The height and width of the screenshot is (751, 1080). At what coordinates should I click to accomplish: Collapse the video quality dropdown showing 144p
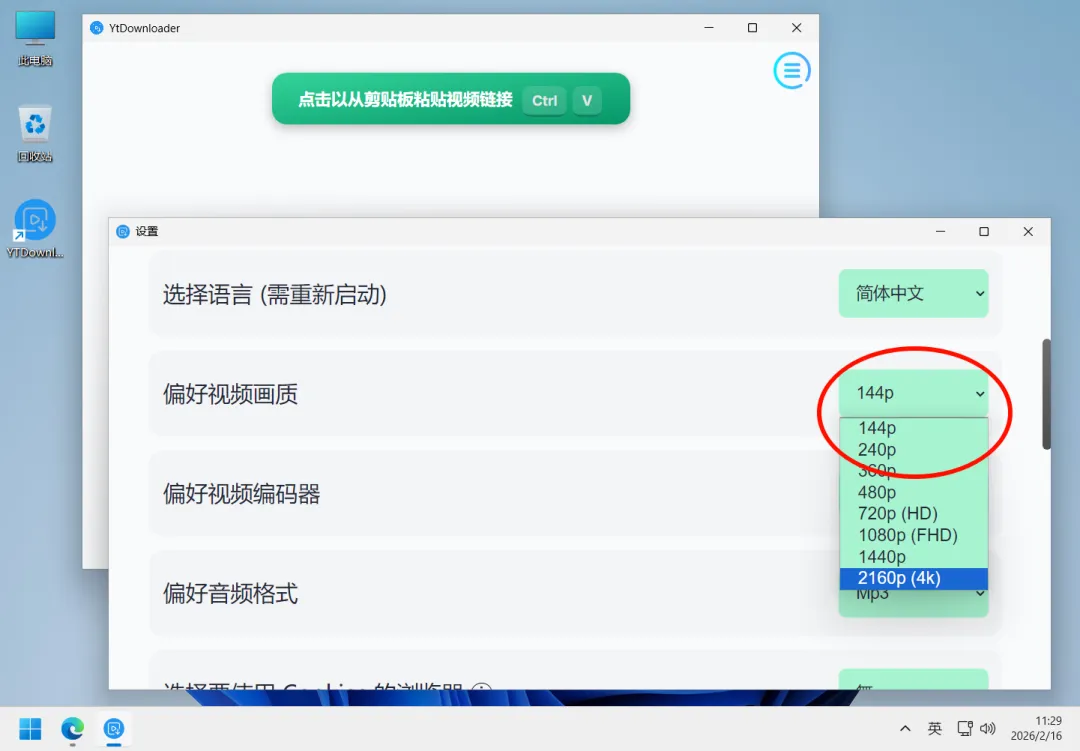(x=913, y=394)
